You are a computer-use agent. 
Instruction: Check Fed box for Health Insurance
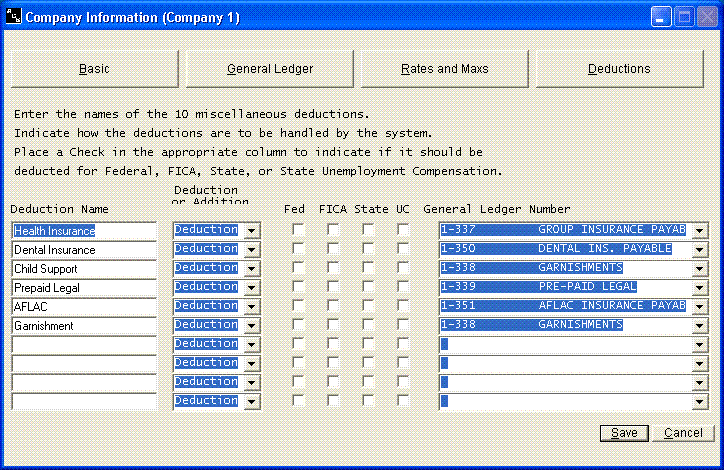[x=298, y=230]
